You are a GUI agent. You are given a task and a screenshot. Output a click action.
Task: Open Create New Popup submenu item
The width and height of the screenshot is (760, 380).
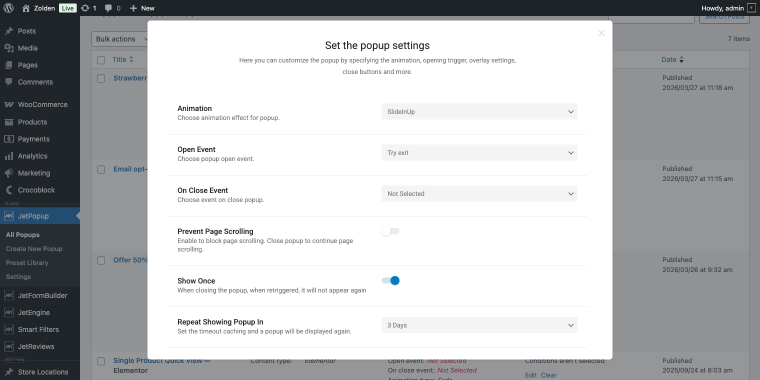point(34,249)
